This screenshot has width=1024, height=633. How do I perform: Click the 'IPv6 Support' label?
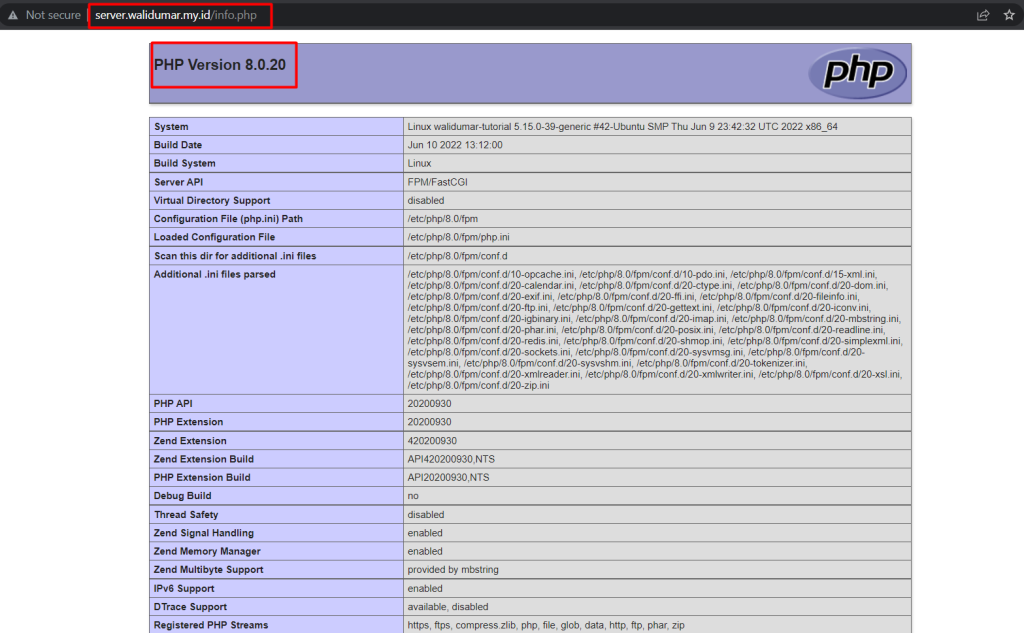point(184,589)
